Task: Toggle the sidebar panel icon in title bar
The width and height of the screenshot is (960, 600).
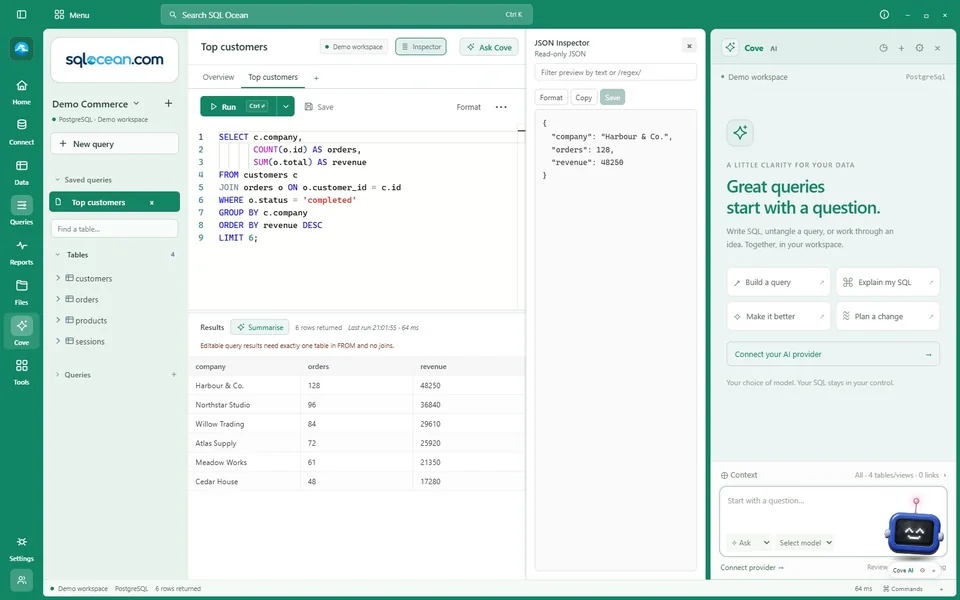Action: (x=21, y=15)
